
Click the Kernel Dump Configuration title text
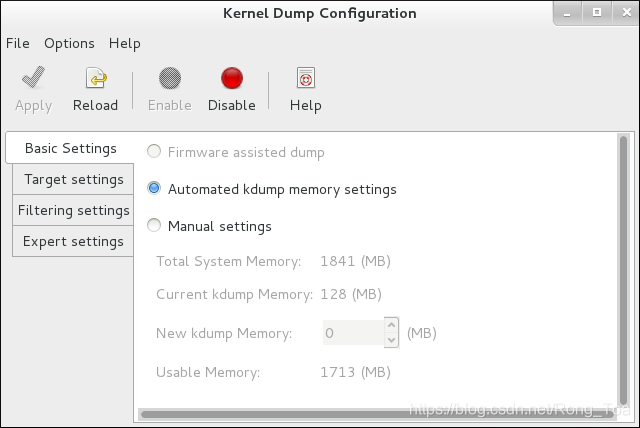pos(320,13)
